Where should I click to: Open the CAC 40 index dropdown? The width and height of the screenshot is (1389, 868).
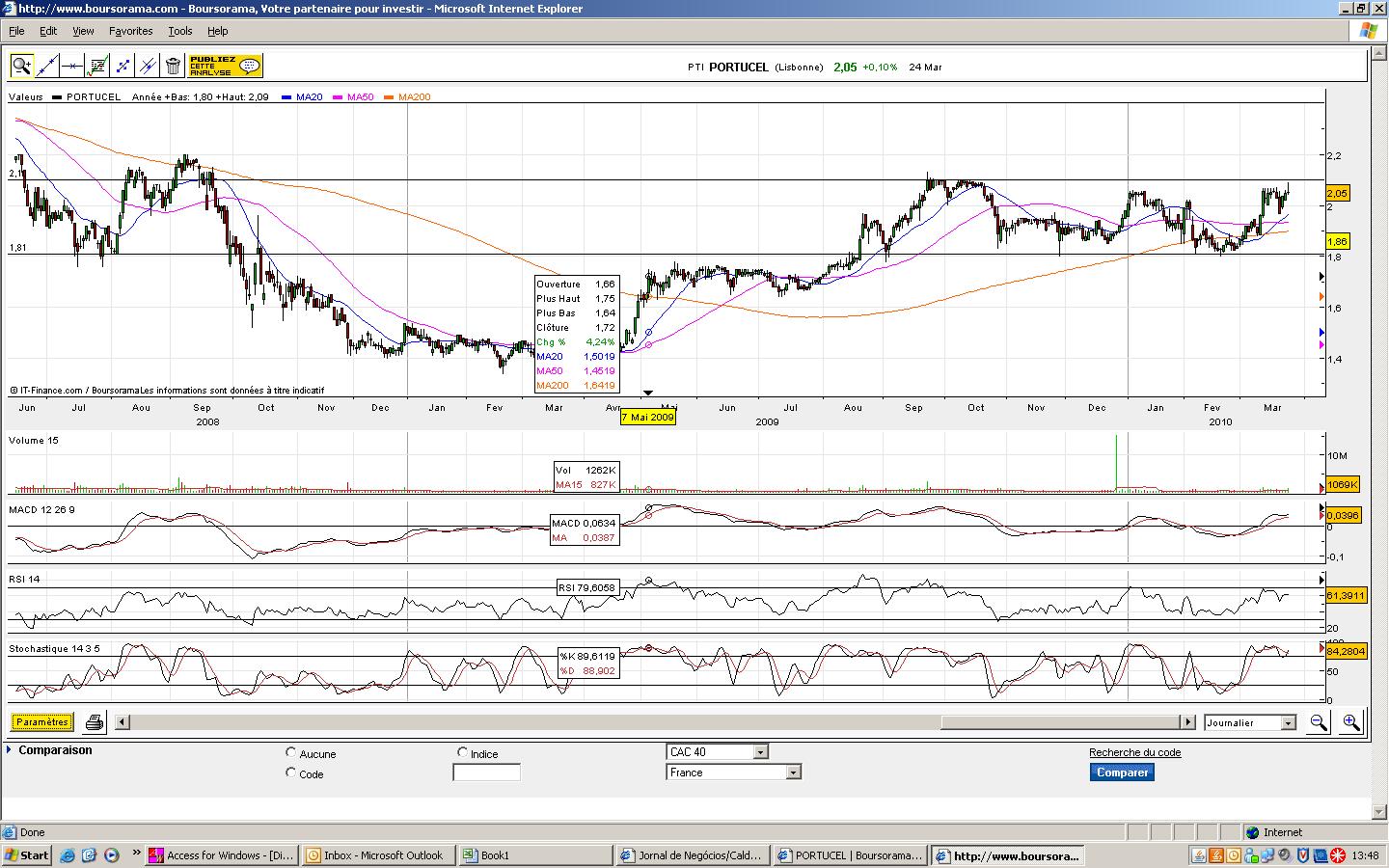(717, 751)
